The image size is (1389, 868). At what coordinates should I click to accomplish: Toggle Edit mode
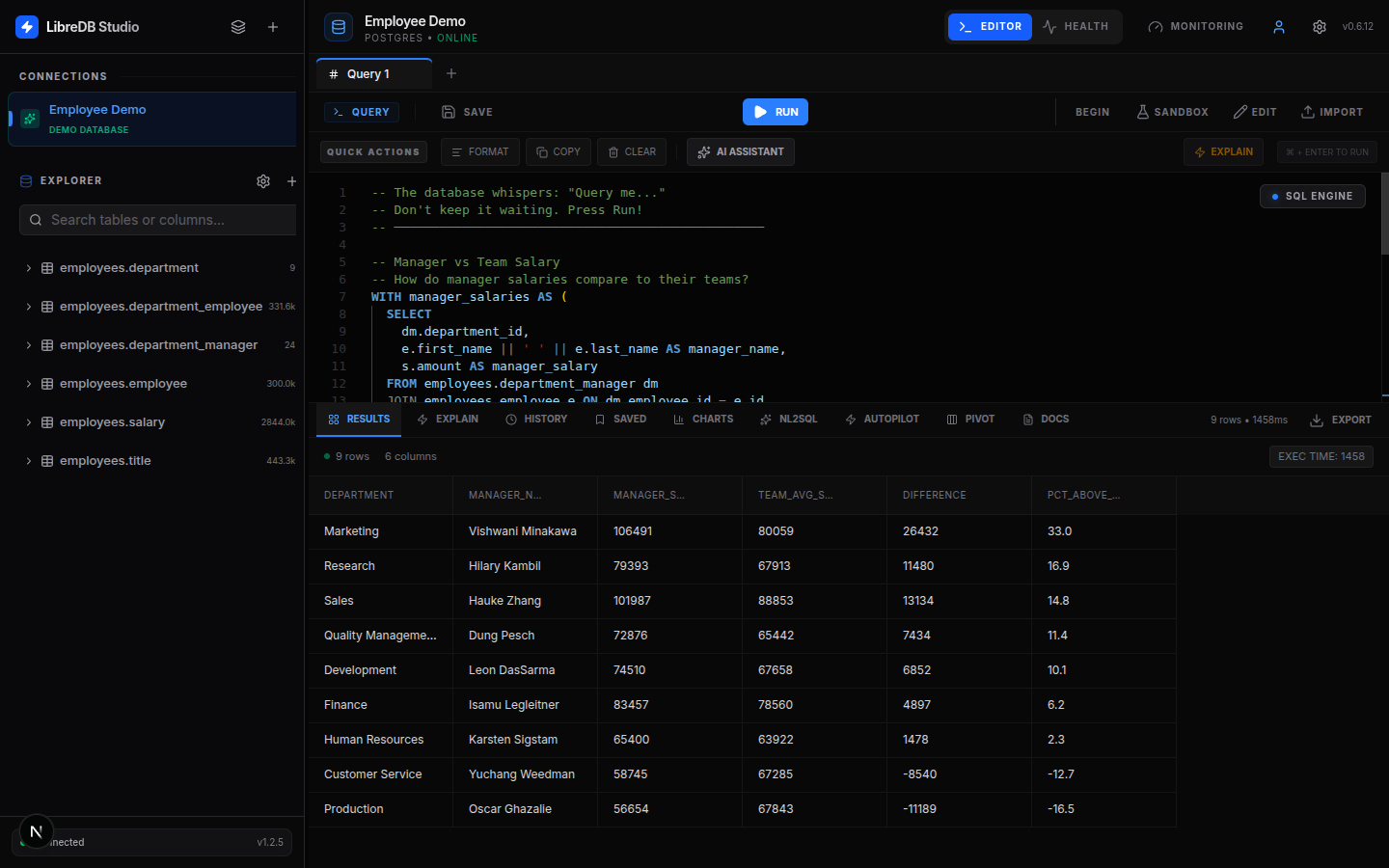(1255, 112)
